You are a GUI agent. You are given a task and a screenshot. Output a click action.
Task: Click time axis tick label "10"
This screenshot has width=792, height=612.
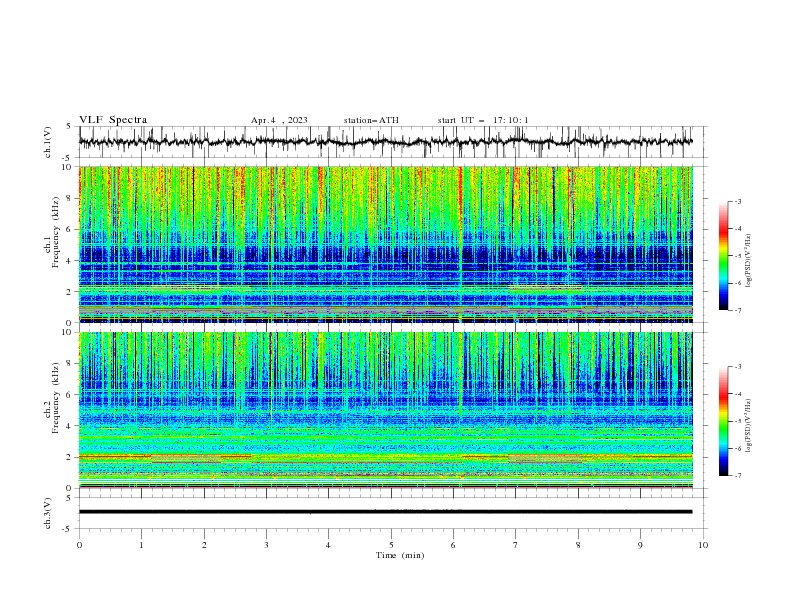[703, 545]
